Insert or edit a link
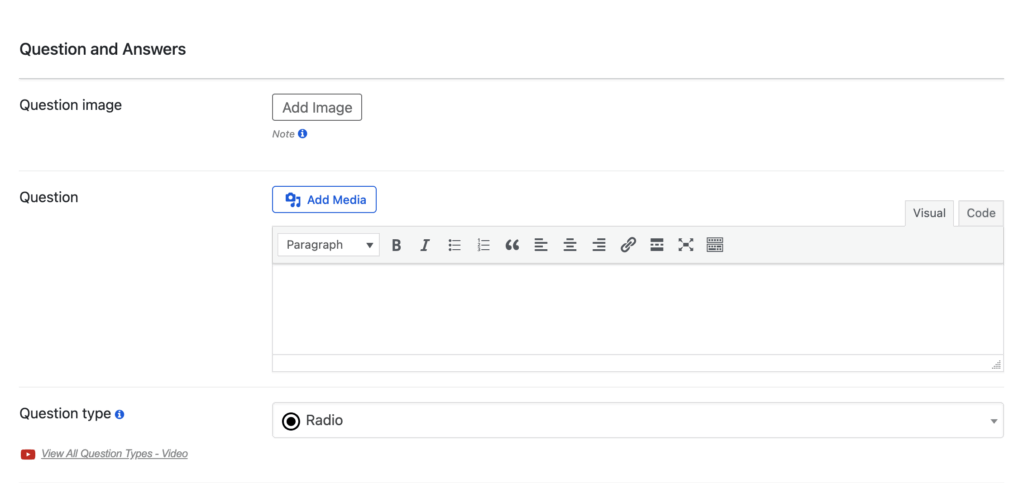1024x483 pixels. [x=628, y=245]
